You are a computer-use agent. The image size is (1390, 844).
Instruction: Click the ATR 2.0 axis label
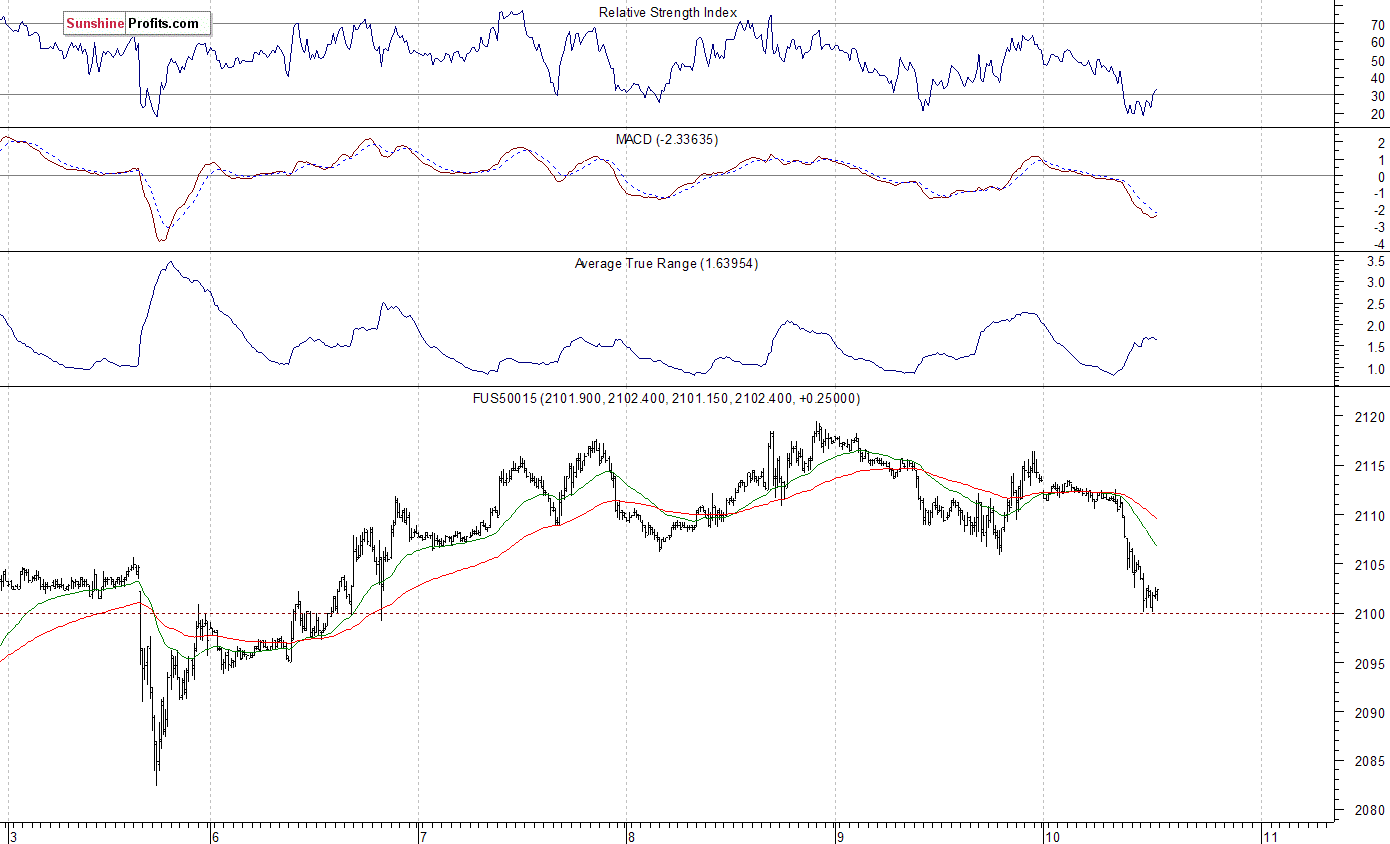[x=1375, y=326]
